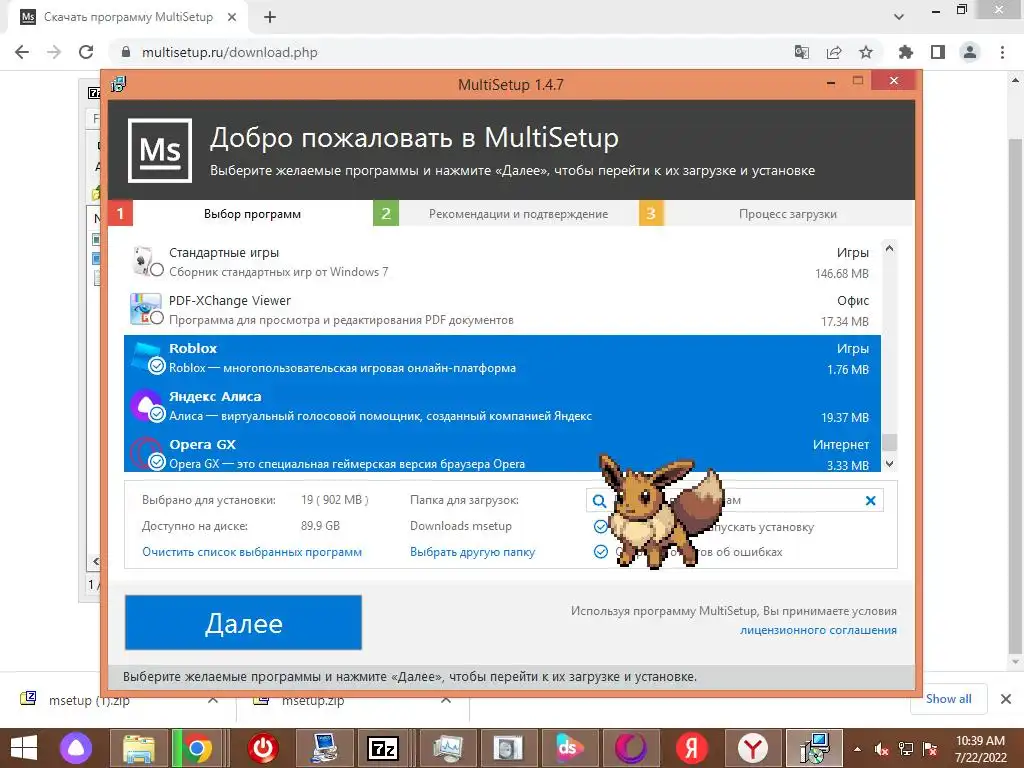Viewport: 1024px width, 768px height.
Task: Open the лицензионного соглашения link
Action: point(818,630)
